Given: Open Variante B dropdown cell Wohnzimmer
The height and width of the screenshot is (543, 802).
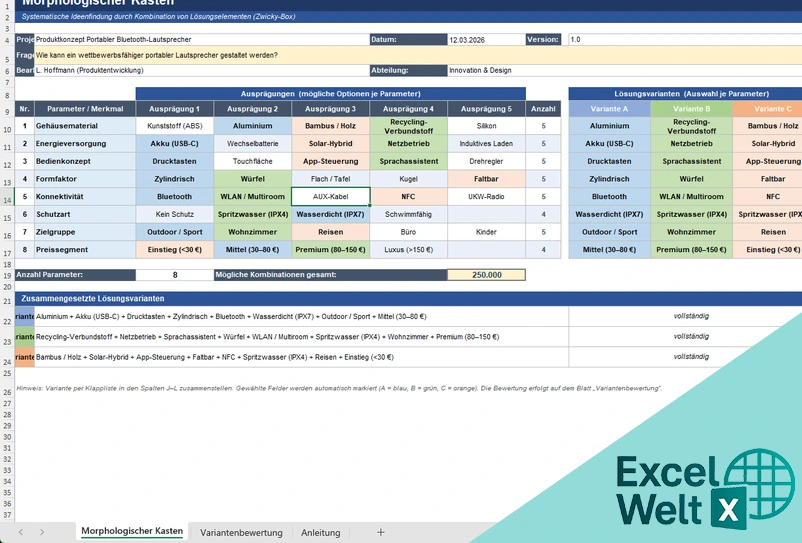Looking at the screenshot, I should click(x=692, y=232).
